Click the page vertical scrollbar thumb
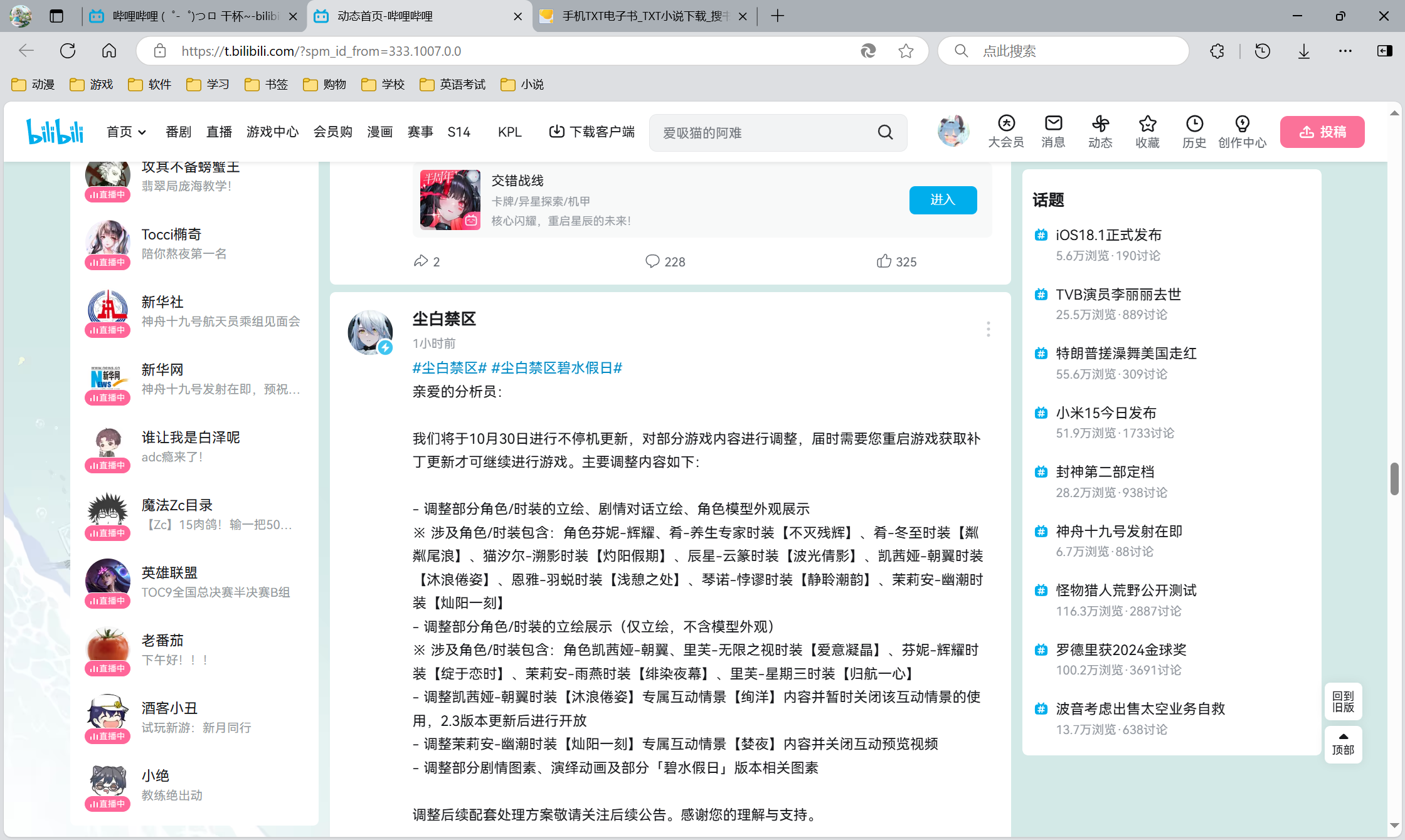Image resolution: width=1405 pixels, height=840 pixels. (x=1394, y=479)
